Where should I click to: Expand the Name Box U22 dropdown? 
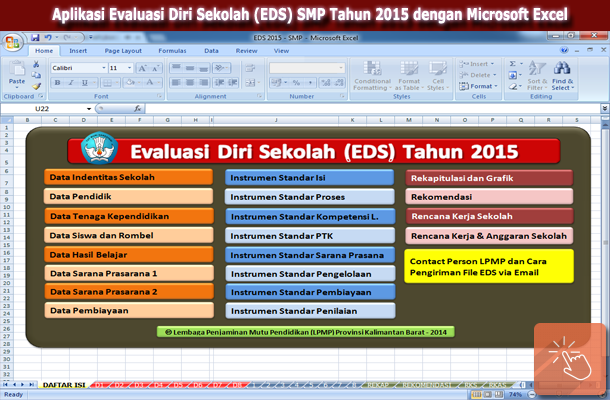[89, 109]
